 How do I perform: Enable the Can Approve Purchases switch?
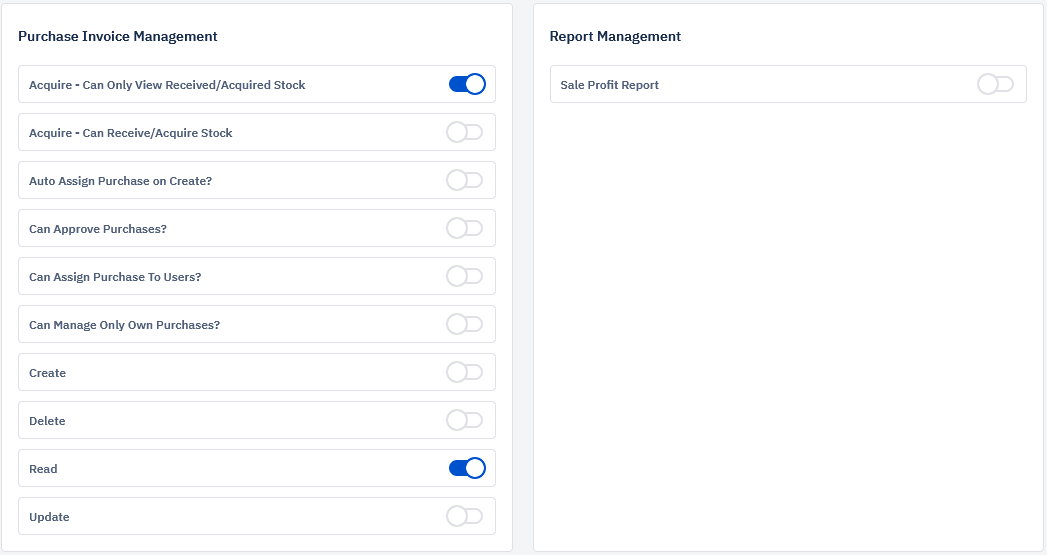[465, 228]
